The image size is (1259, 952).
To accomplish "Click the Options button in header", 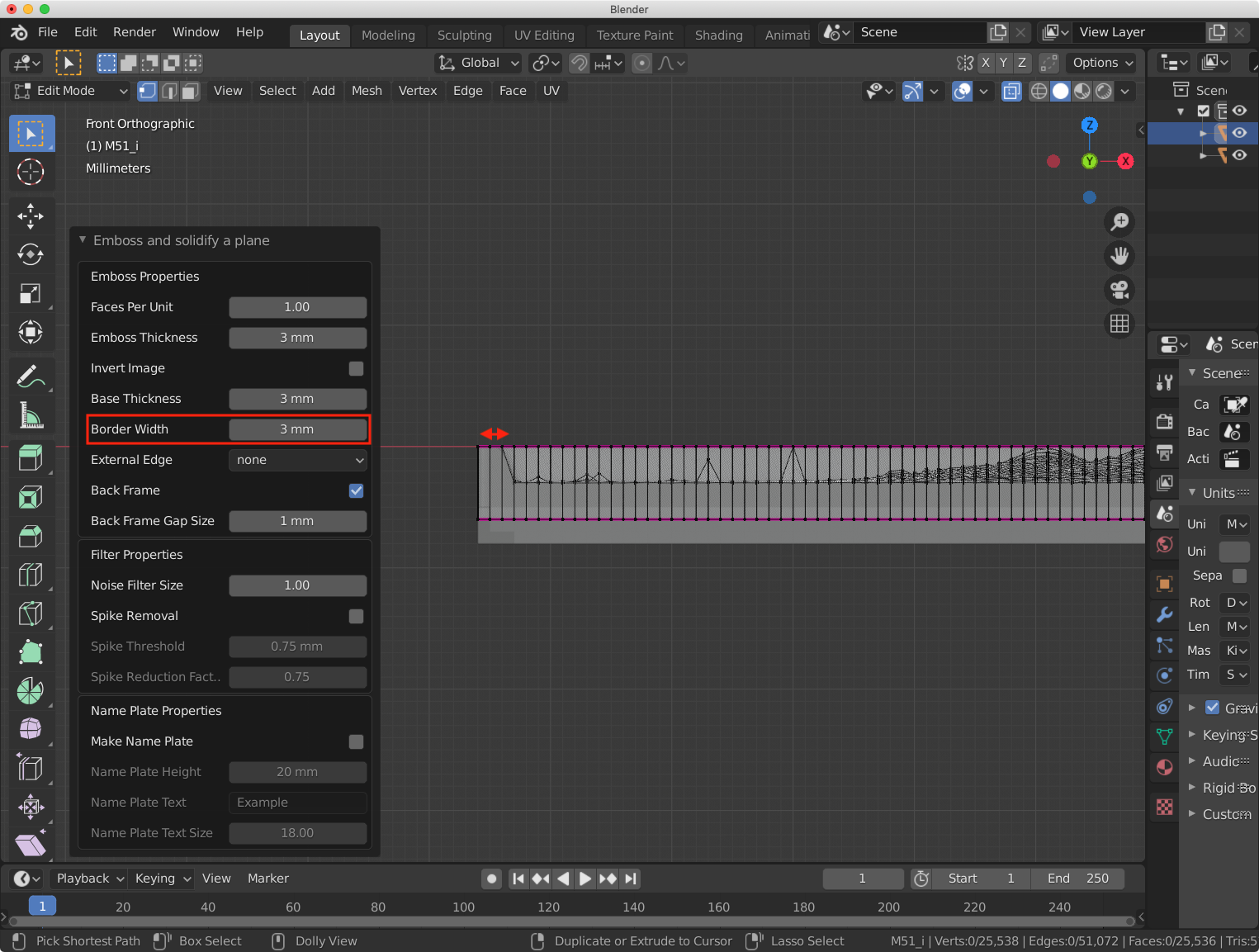I will coord(1101,63).
